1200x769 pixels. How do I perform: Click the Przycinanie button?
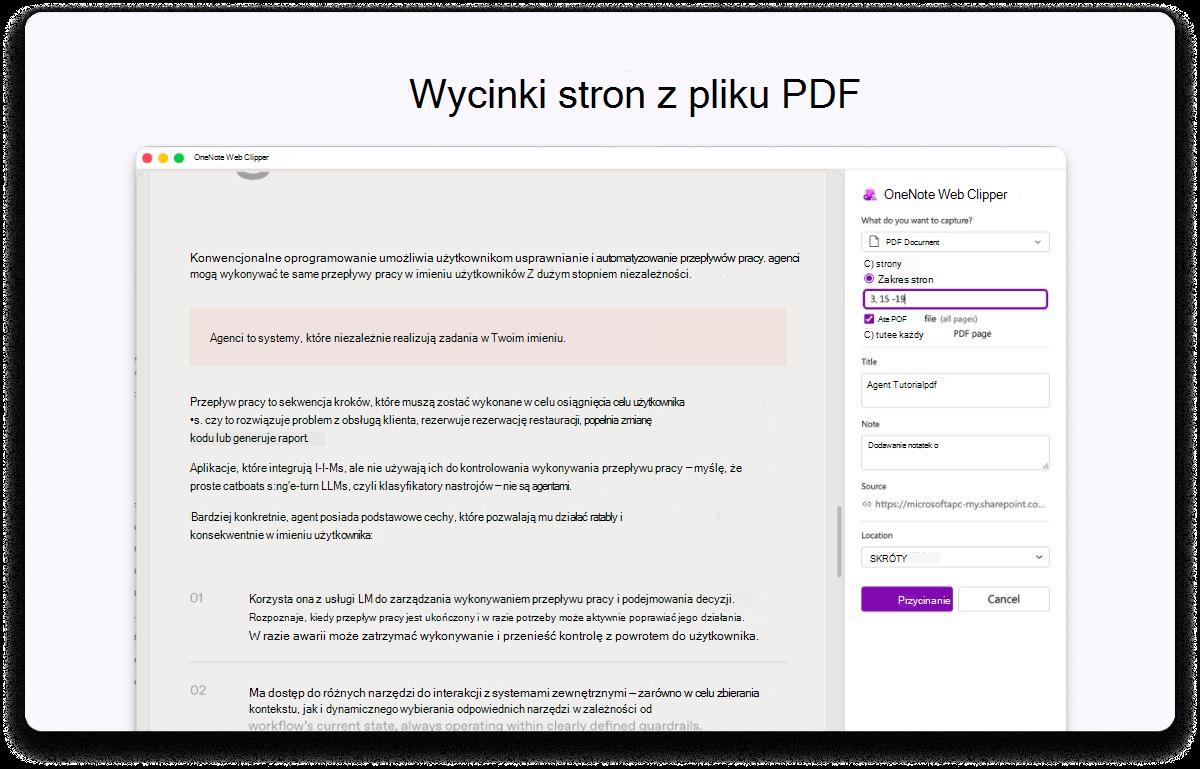pyautogui.click(x=907, y=599)
